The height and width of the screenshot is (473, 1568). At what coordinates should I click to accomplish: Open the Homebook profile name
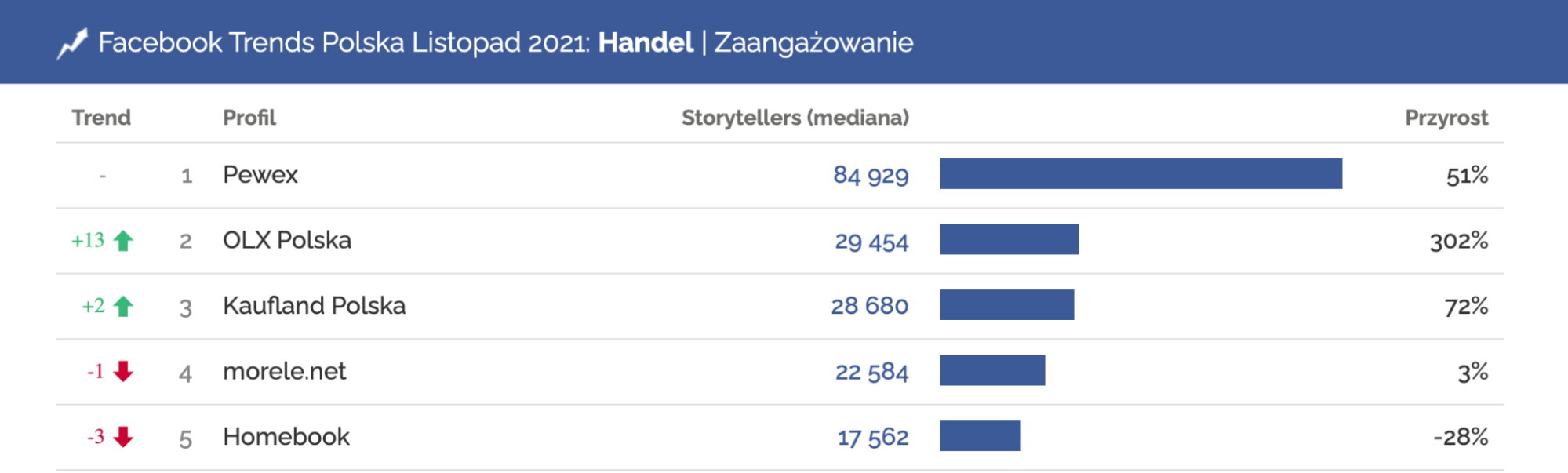pos(286,436)
